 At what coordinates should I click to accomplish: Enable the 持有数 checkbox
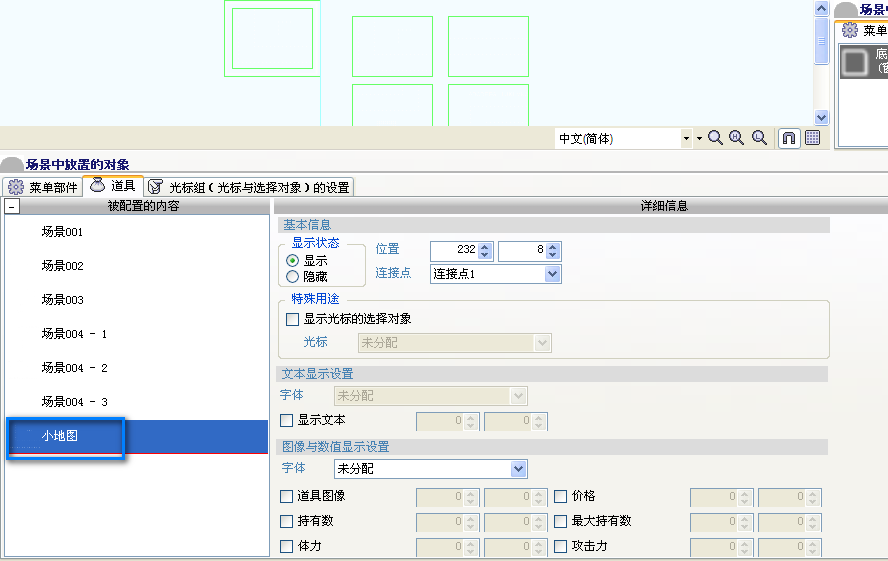tap(287, 521)
